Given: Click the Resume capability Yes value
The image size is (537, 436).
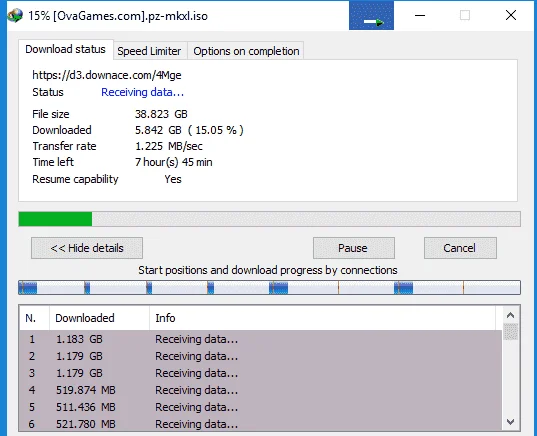Looking at the screenshot, I should [173, 179].
